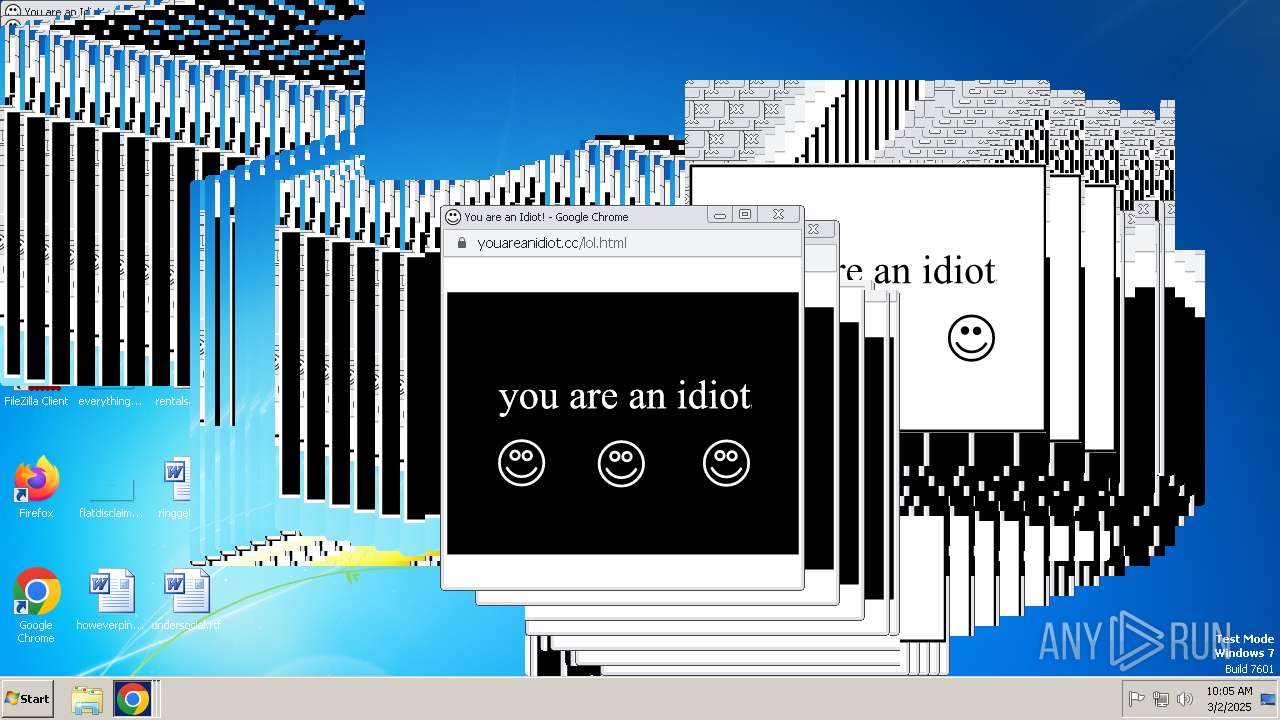This screenshot has height=720, width=1280.
Task: Open the howeverpin Word document icon
Action: point(111,601)
